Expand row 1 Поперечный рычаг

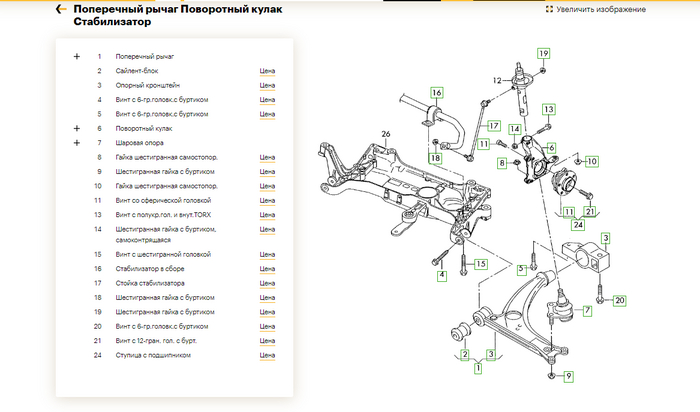[77, 57]
